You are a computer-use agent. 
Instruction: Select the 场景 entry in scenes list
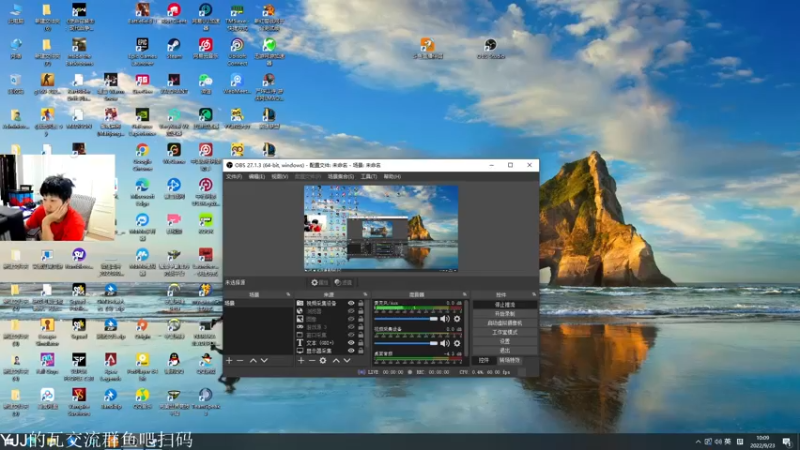(x=259, y=303)
